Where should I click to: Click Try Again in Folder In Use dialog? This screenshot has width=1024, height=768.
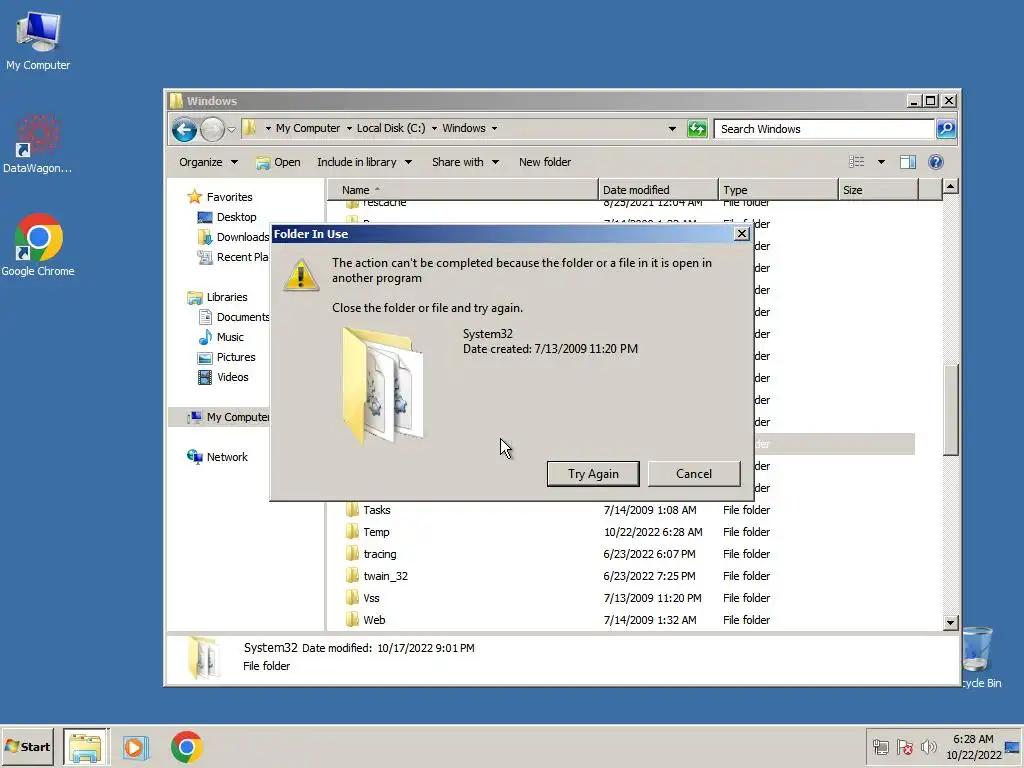tap(593, 474)
